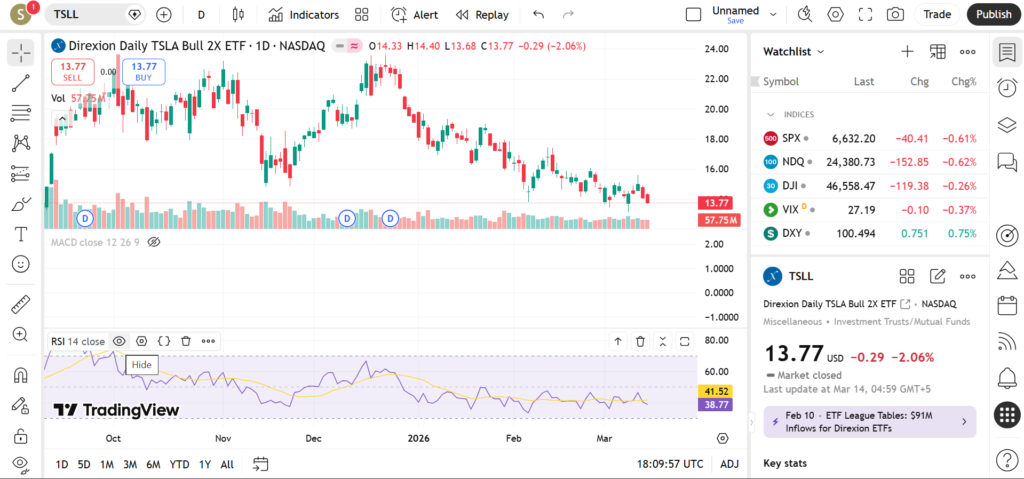Image resolution: width=1024 pixels, height=479 pixels.
Task: Open the Measure ruler tool
Action: click(x=20, y=304)
